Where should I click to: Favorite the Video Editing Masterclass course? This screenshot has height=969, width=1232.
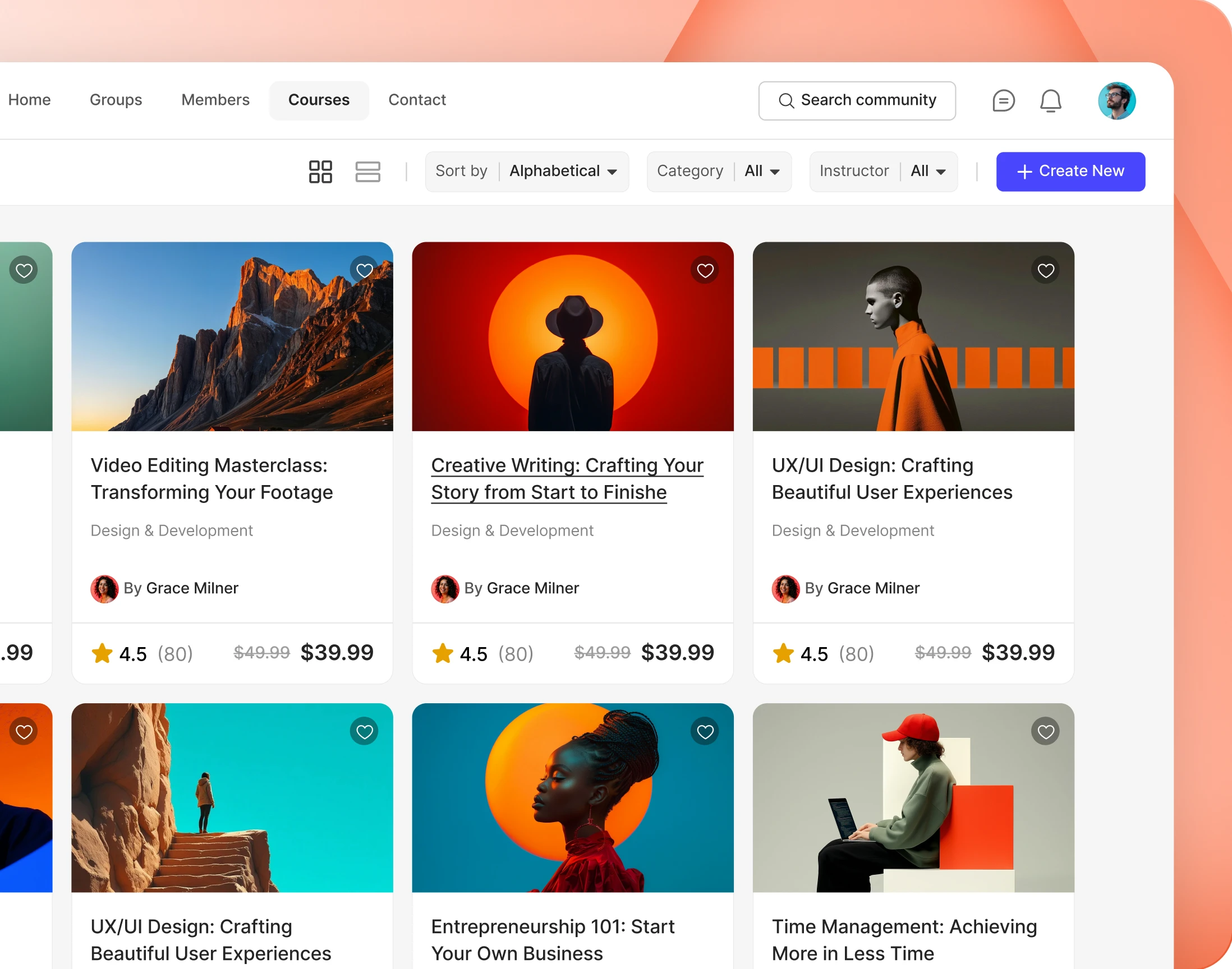(x=364, y=271)
